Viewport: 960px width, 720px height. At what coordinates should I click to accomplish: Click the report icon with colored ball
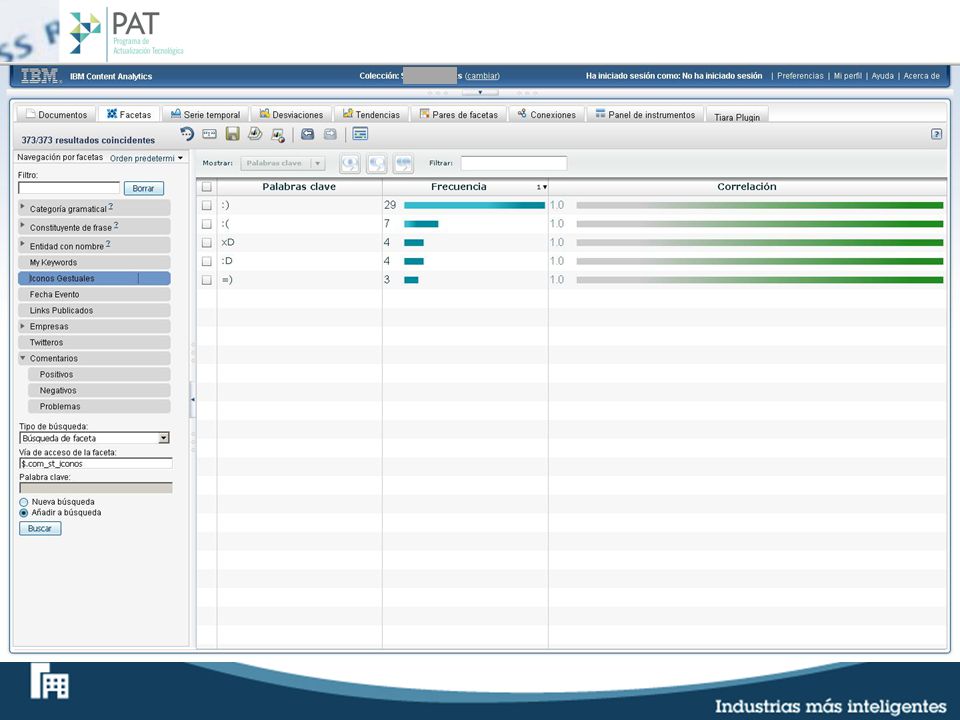coord(278,135)
